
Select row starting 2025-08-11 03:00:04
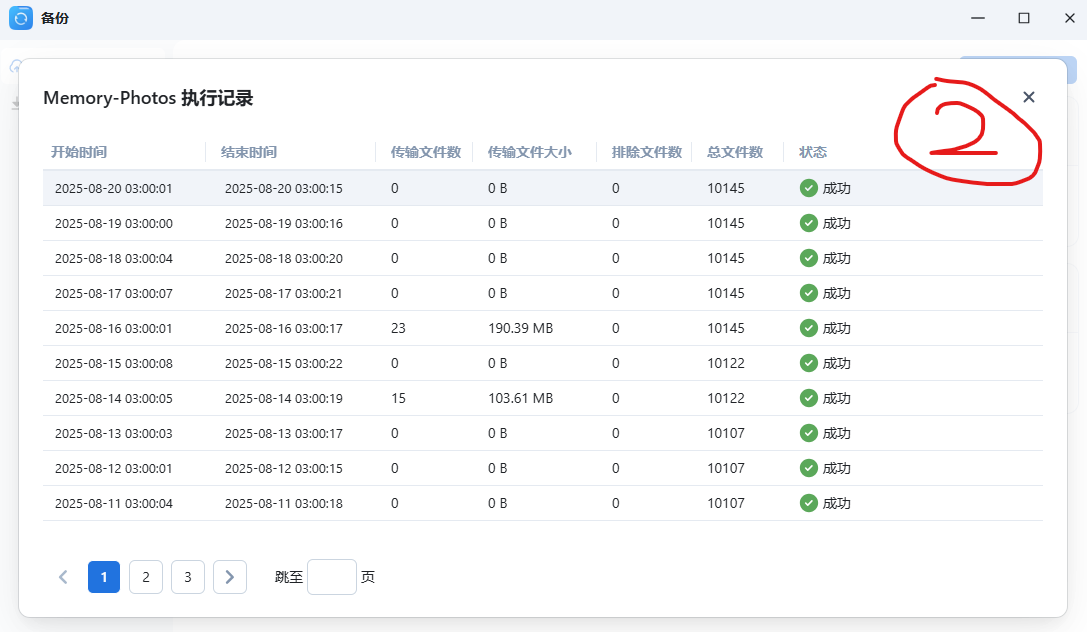(x=543, y=503)
